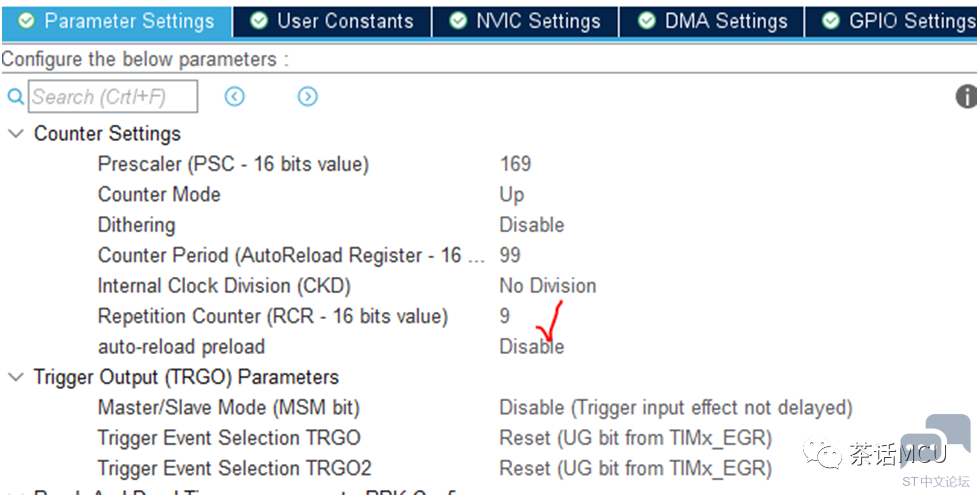Open the info icon at right

pyautogui.click(x=967, y=96)
